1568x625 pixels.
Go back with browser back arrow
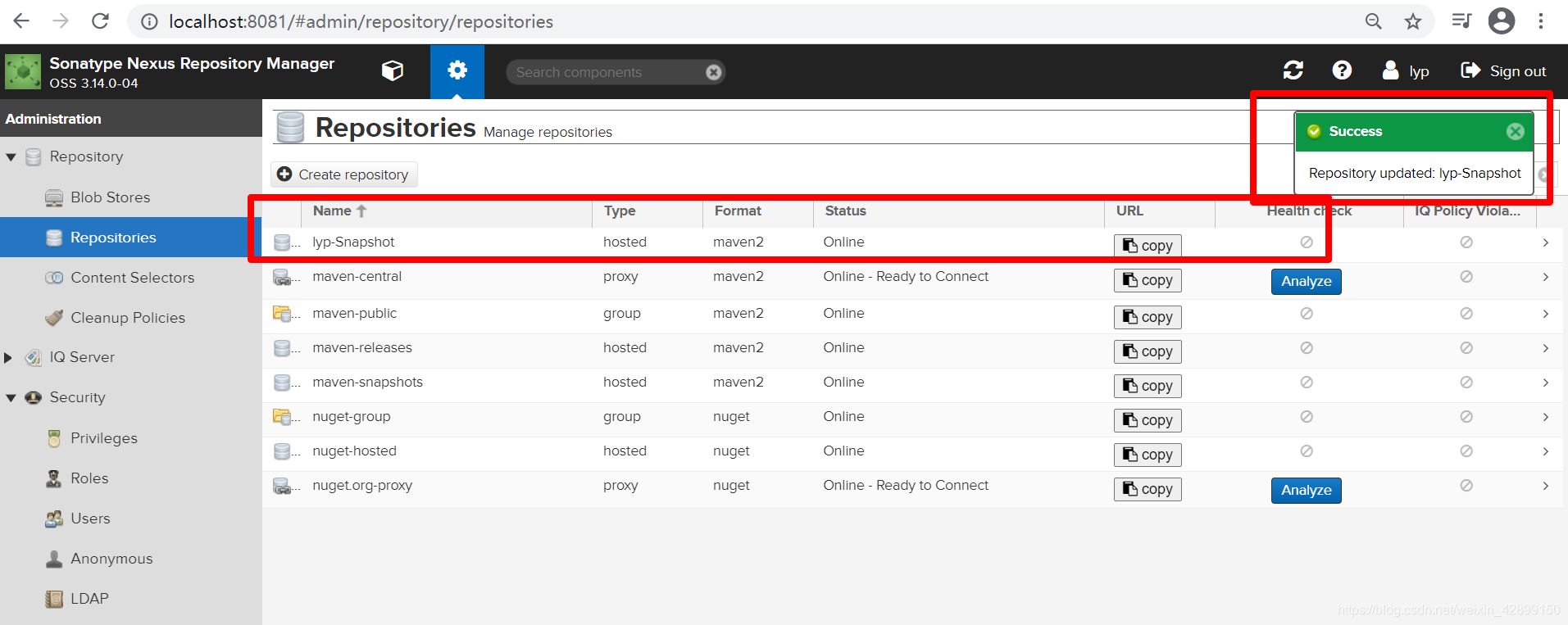(21, 21)
